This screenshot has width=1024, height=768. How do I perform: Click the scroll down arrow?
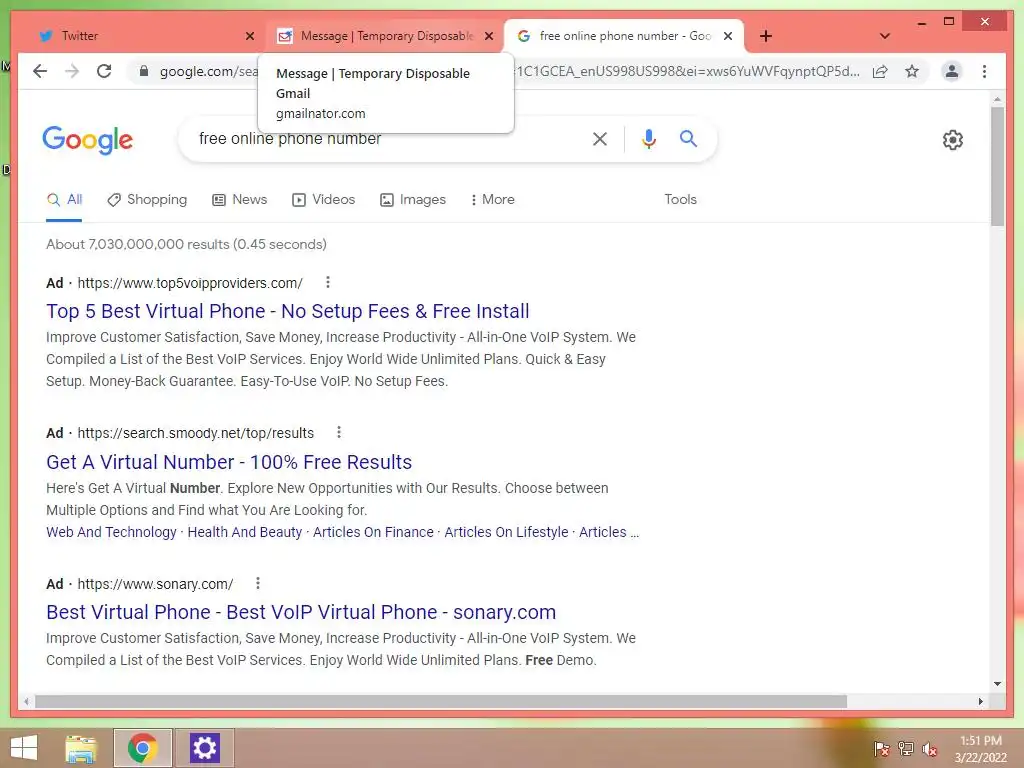(x=997, y=684)
